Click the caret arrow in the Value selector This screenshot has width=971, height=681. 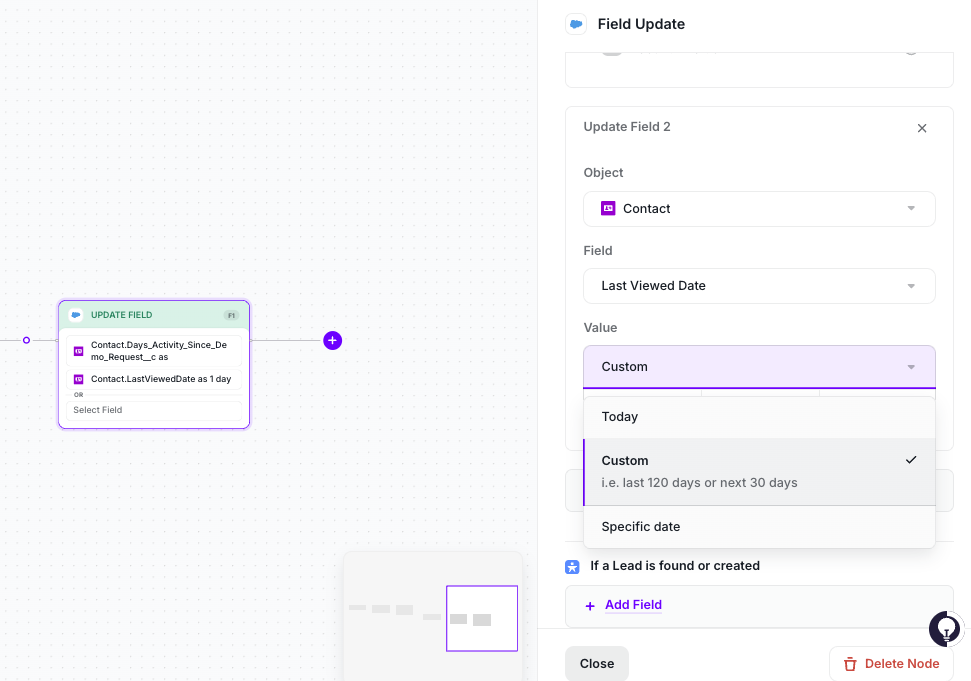tap(911, 367)
